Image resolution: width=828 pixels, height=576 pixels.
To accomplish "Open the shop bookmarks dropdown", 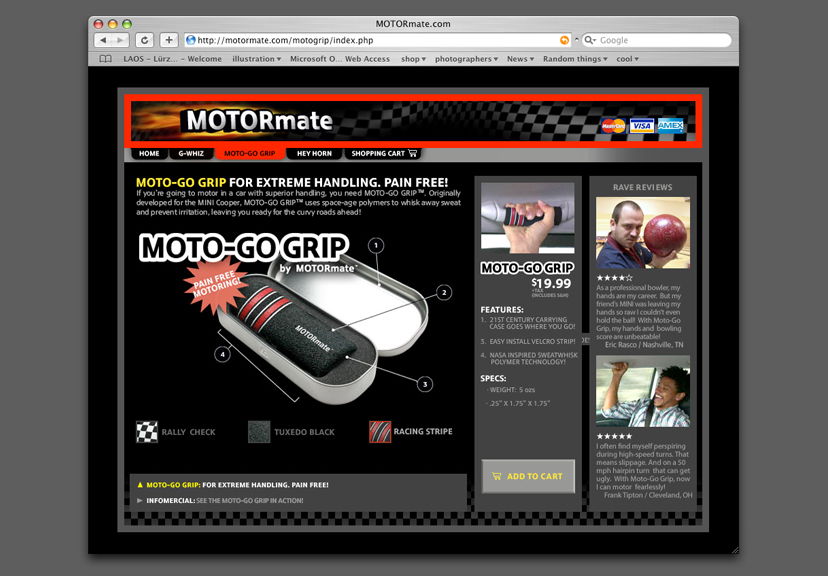I will 413,59.
